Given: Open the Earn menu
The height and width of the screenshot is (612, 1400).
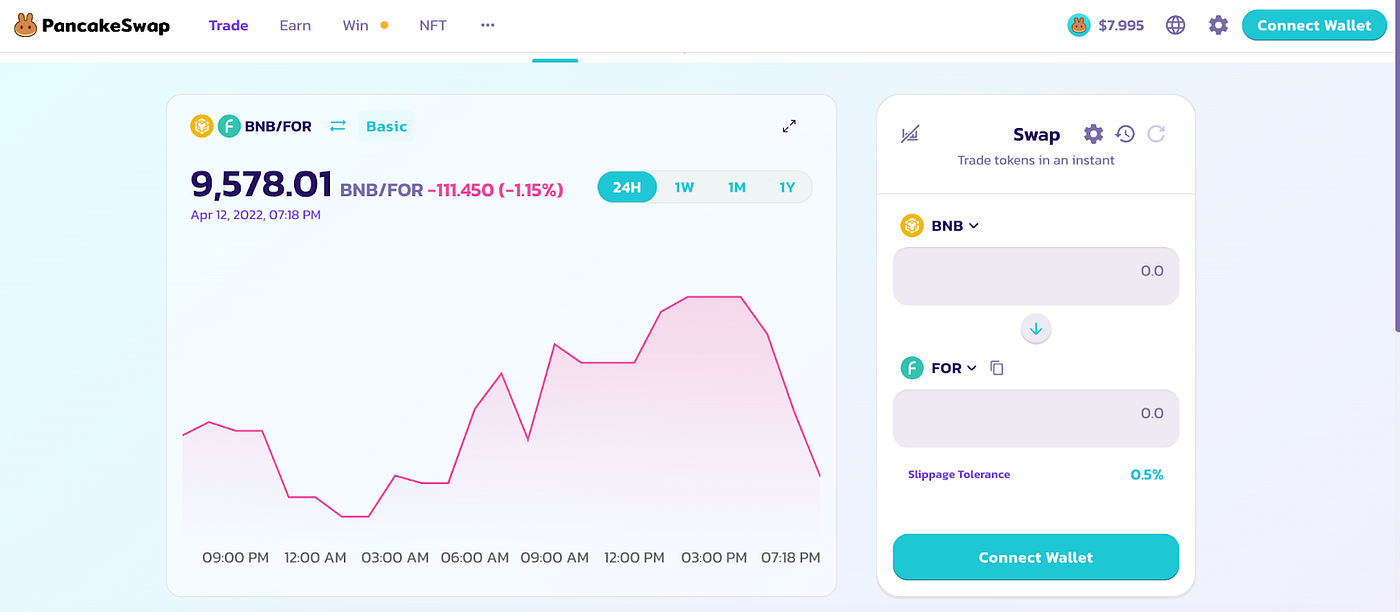Looking at the screenshot, I should (x=295, y=25).
